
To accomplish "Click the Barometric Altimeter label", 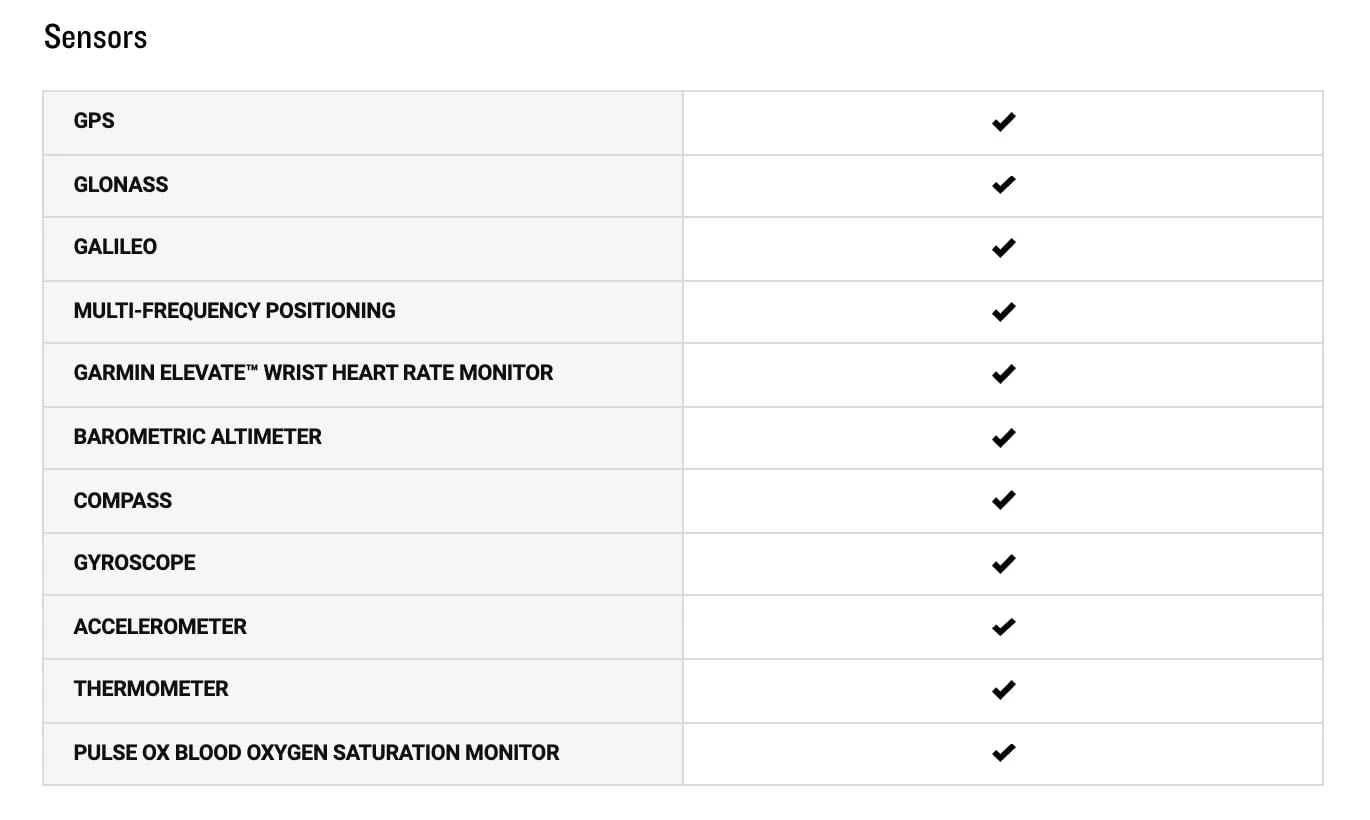I will click(197, 437).
